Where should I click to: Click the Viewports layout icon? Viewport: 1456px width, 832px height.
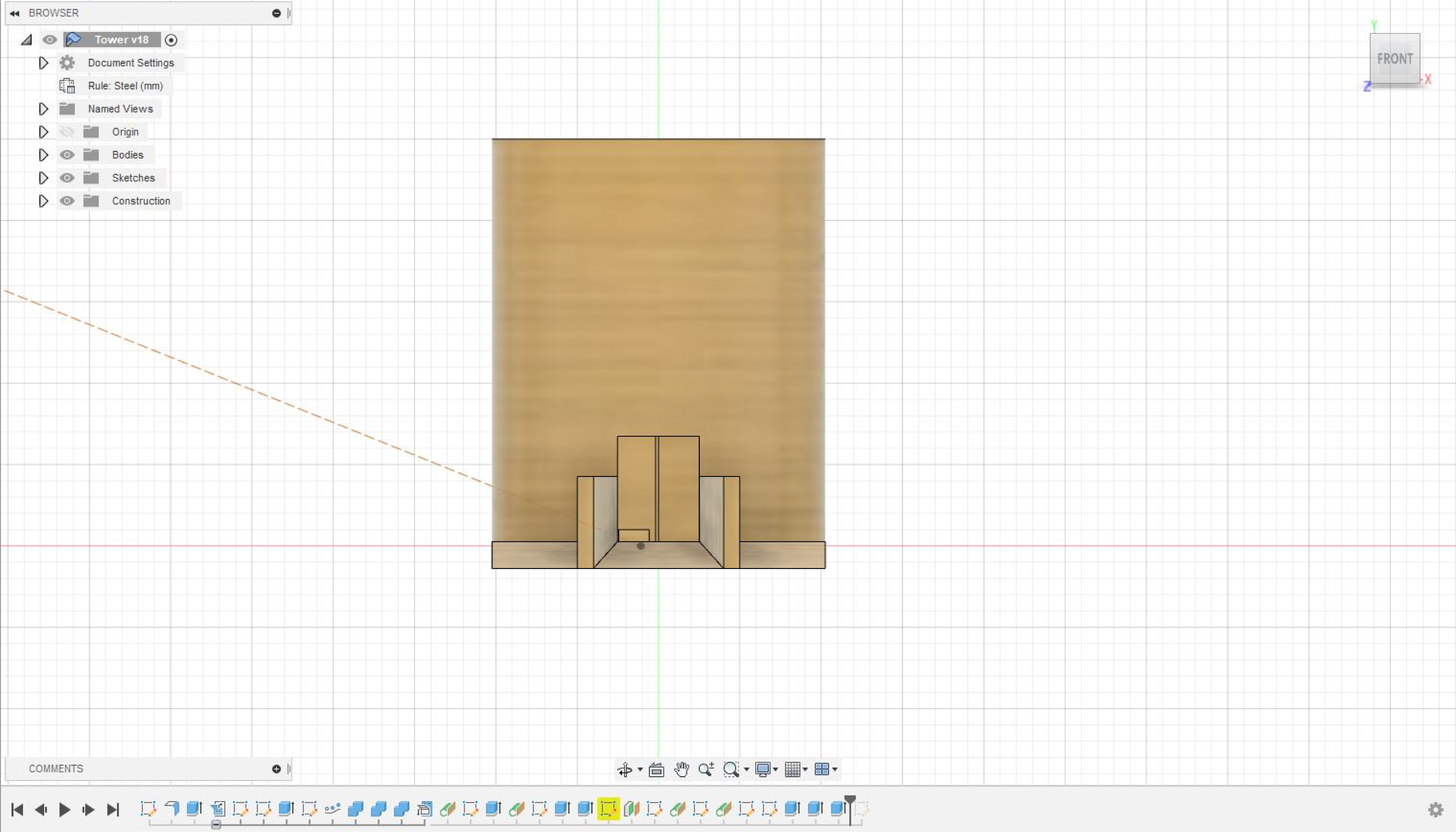[x=822, y=769]
